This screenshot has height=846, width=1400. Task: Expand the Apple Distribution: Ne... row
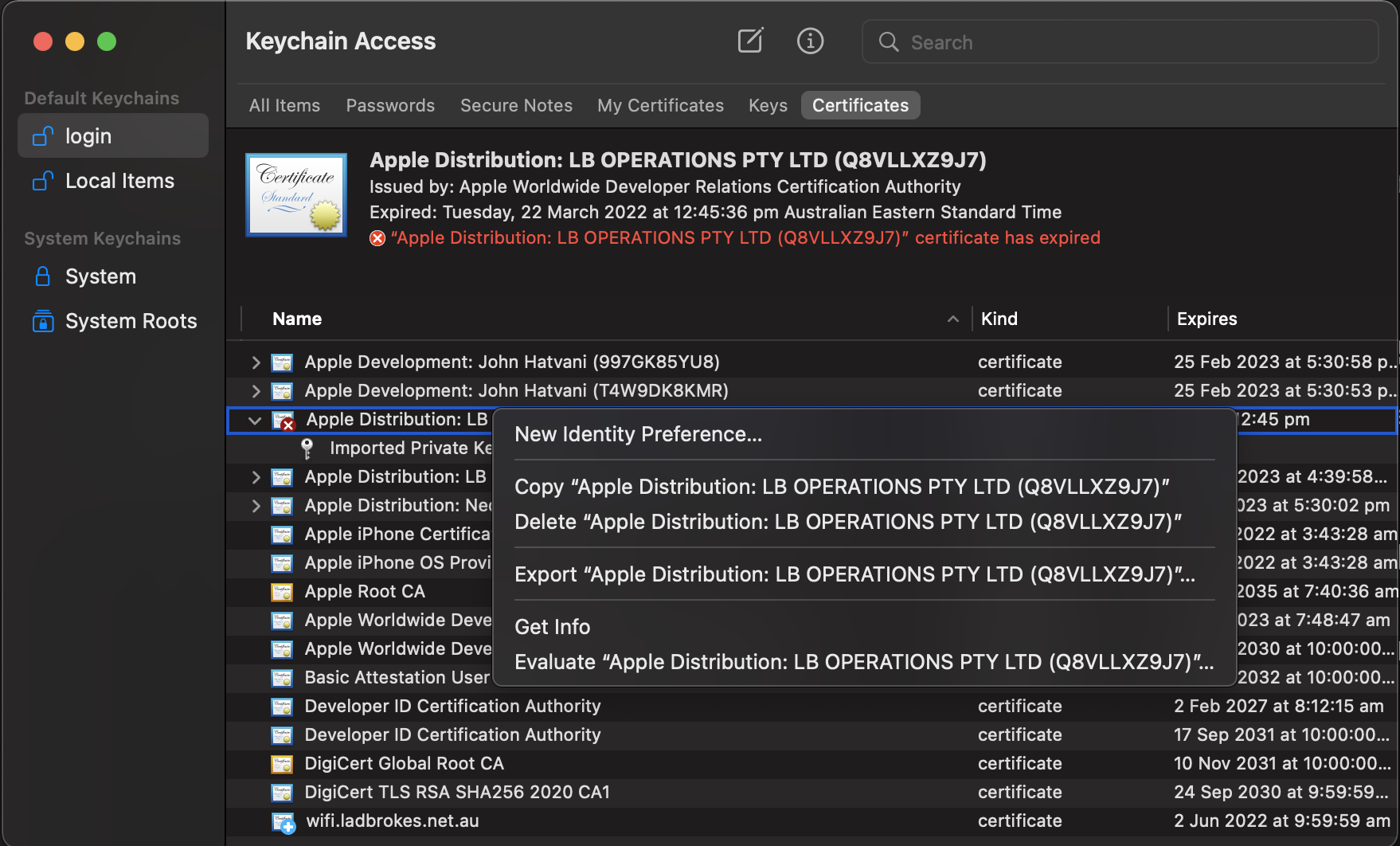pyautogui.click(x=256, y=506)
